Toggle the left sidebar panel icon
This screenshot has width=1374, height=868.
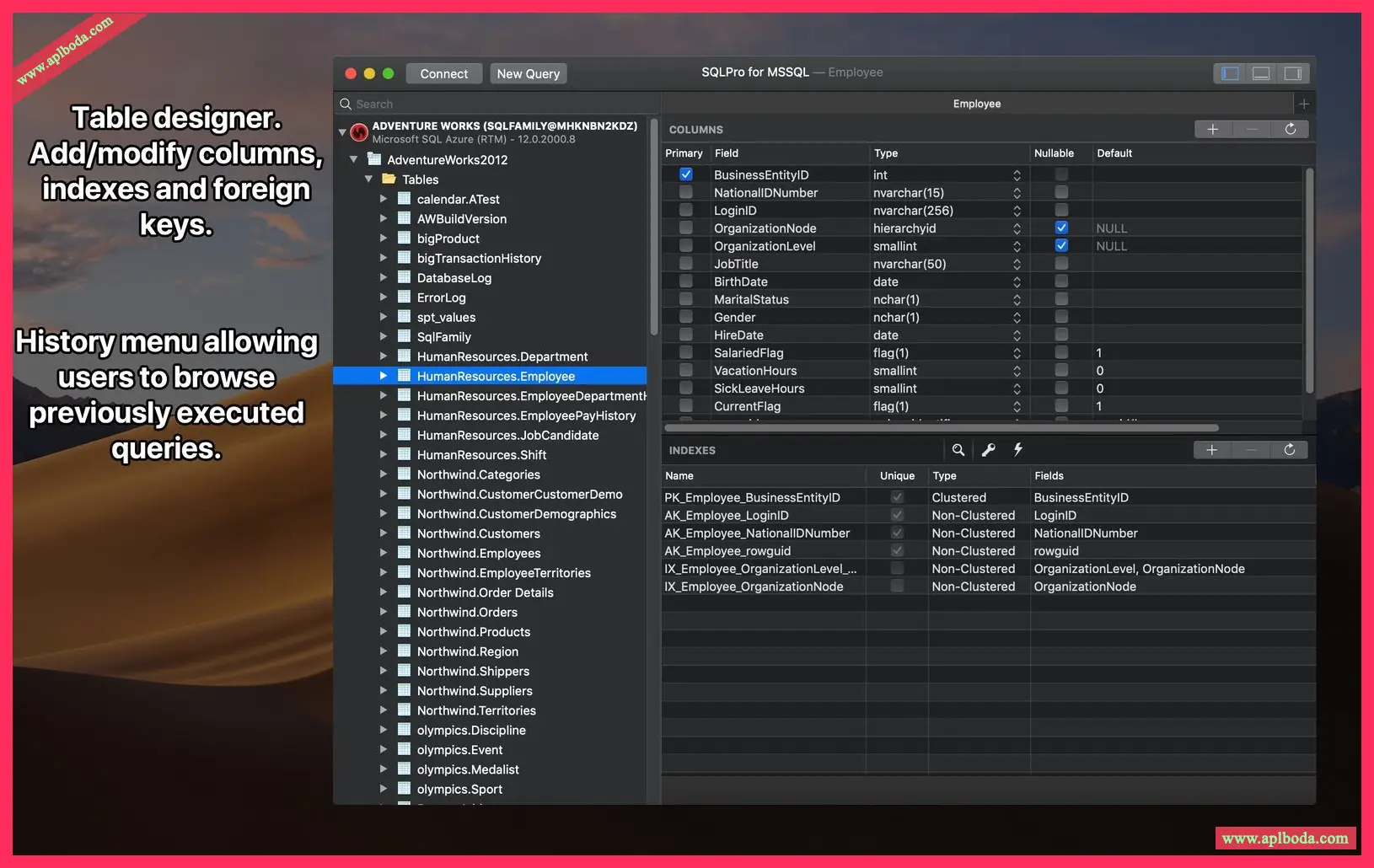point(1230,73)
